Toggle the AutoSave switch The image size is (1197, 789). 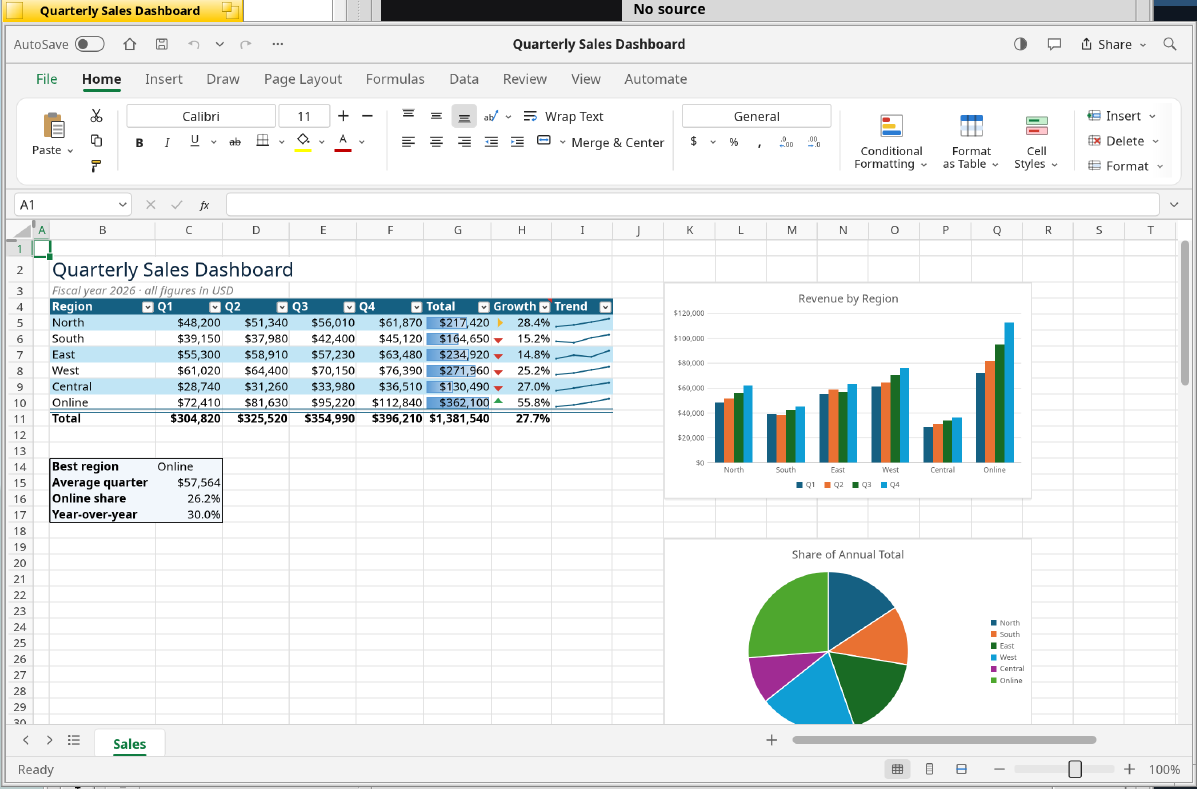click(x=89, y=44)
